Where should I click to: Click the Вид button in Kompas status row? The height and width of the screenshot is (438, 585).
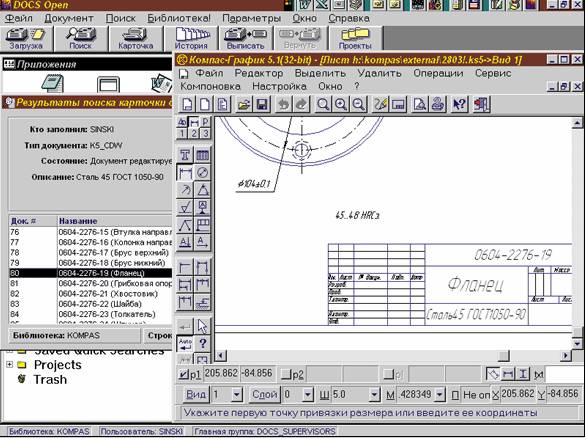point(195,394)
